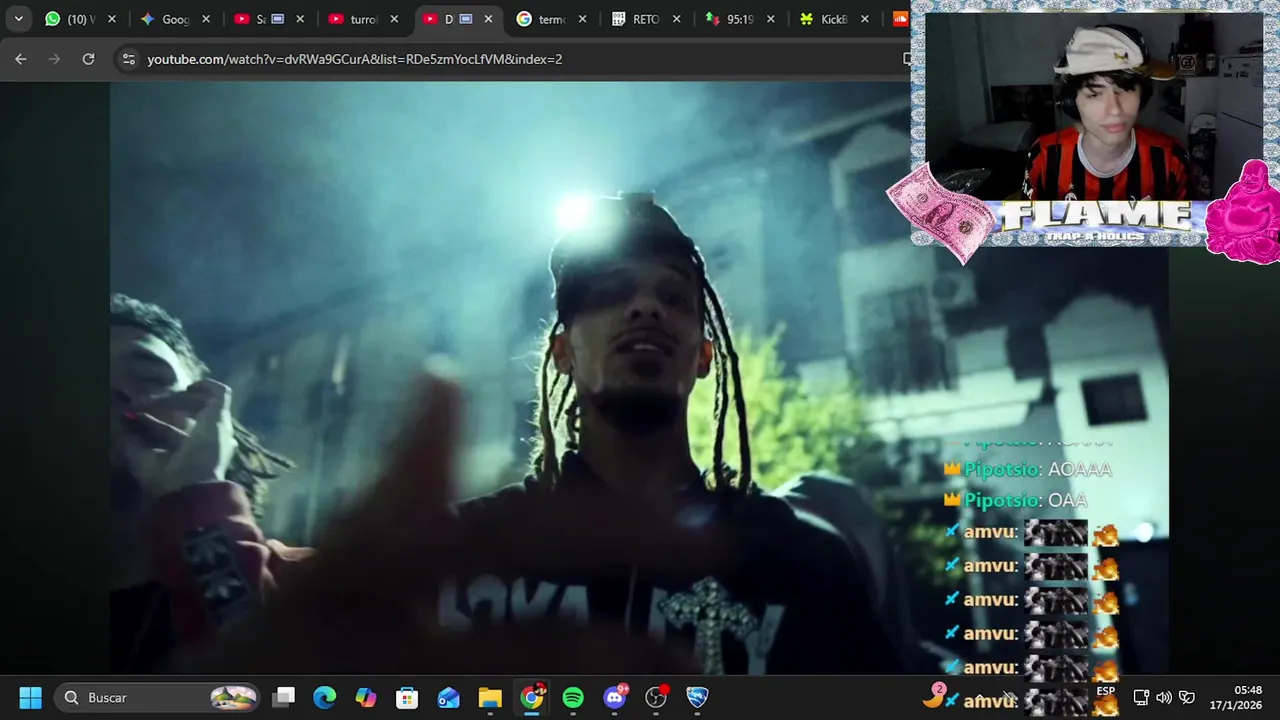Close the RETO tab
Image resolution: width=1280 pixels, height=720 pixels.
(676, 19)
